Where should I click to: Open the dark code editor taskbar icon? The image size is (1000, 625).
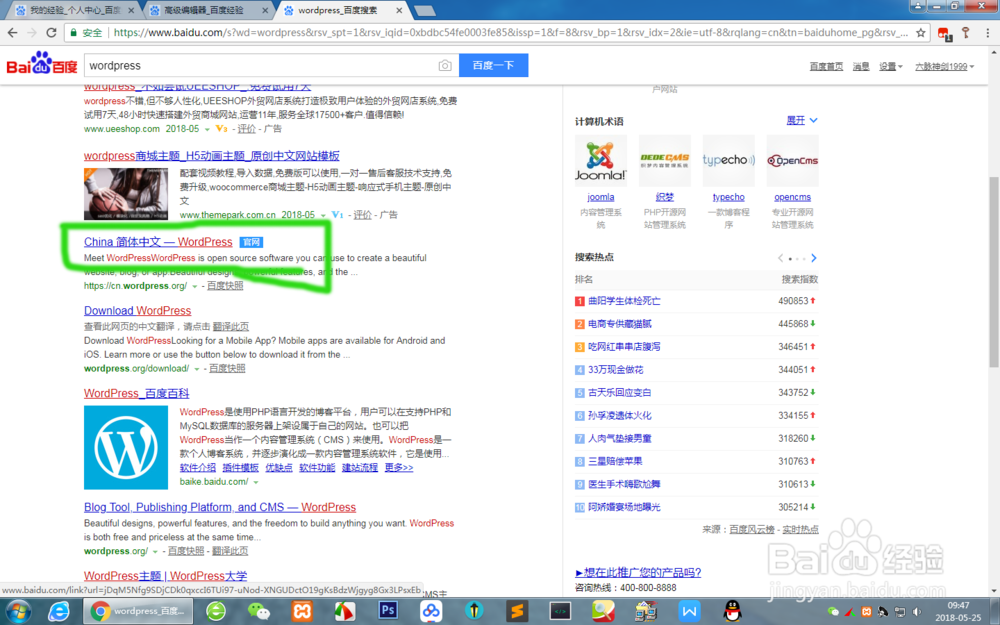coord(560,611)
